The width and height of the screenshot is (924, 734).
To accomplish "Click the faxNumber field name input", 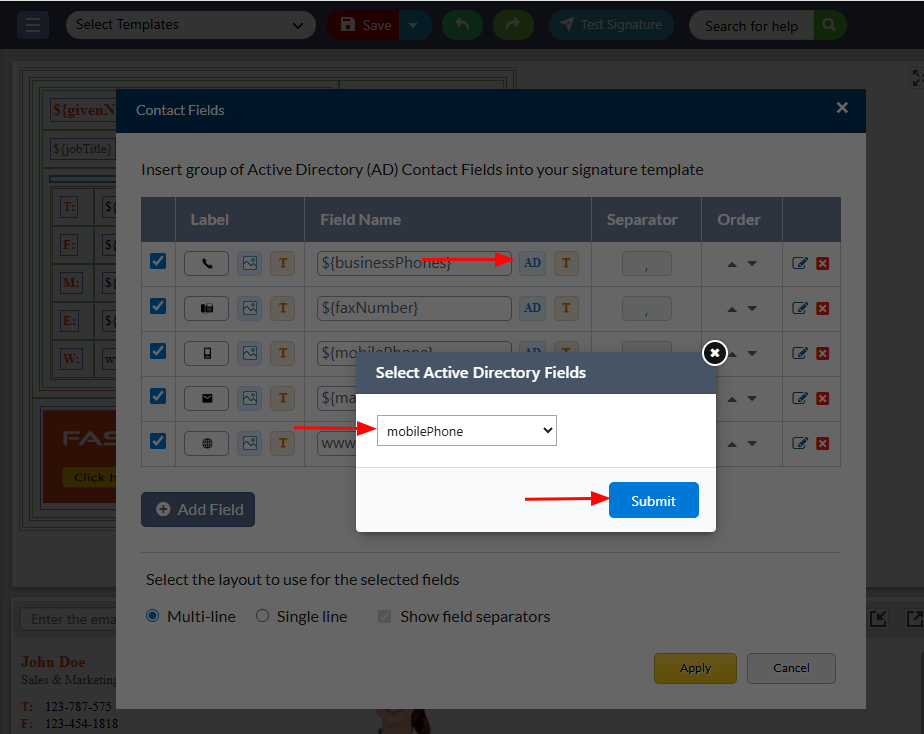I will 414,308.
